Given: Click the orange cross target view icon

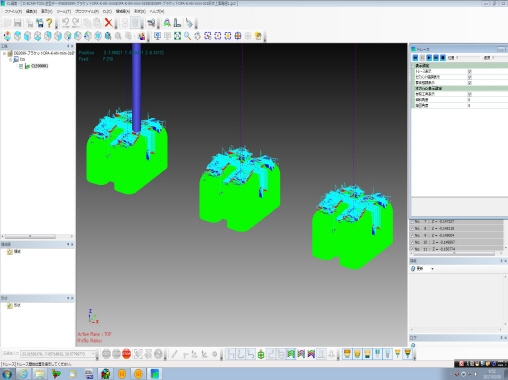Looking at the screenshot, I should click(238, 36).
